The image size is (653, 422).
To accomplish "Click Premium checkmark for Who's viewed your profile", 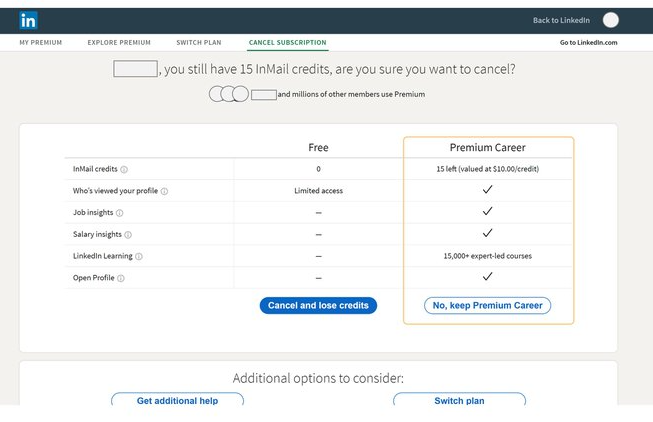I will point(487,189).
